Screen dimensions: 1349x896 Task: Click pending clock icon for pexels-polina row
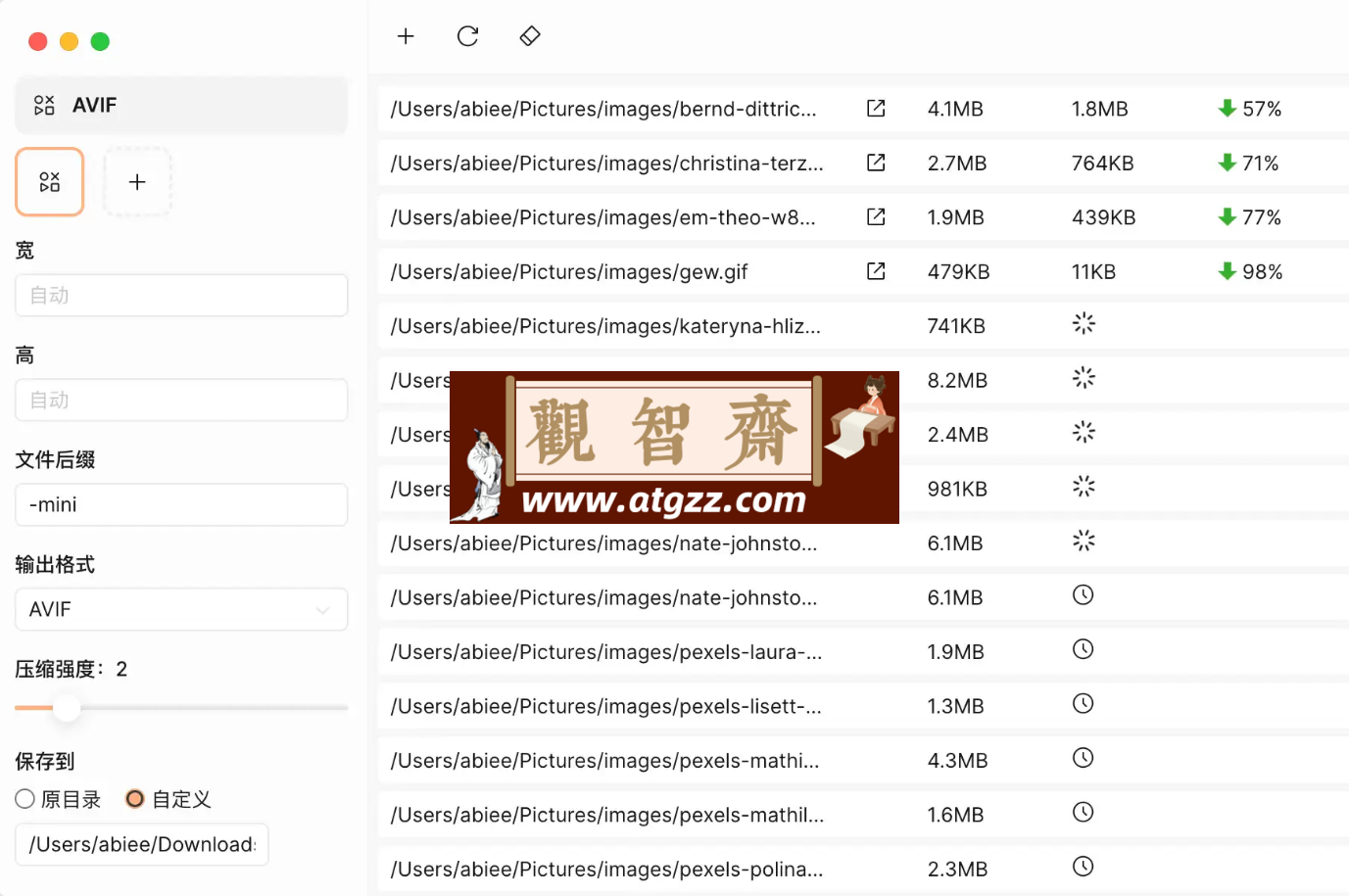click(x=1083, y=867)
